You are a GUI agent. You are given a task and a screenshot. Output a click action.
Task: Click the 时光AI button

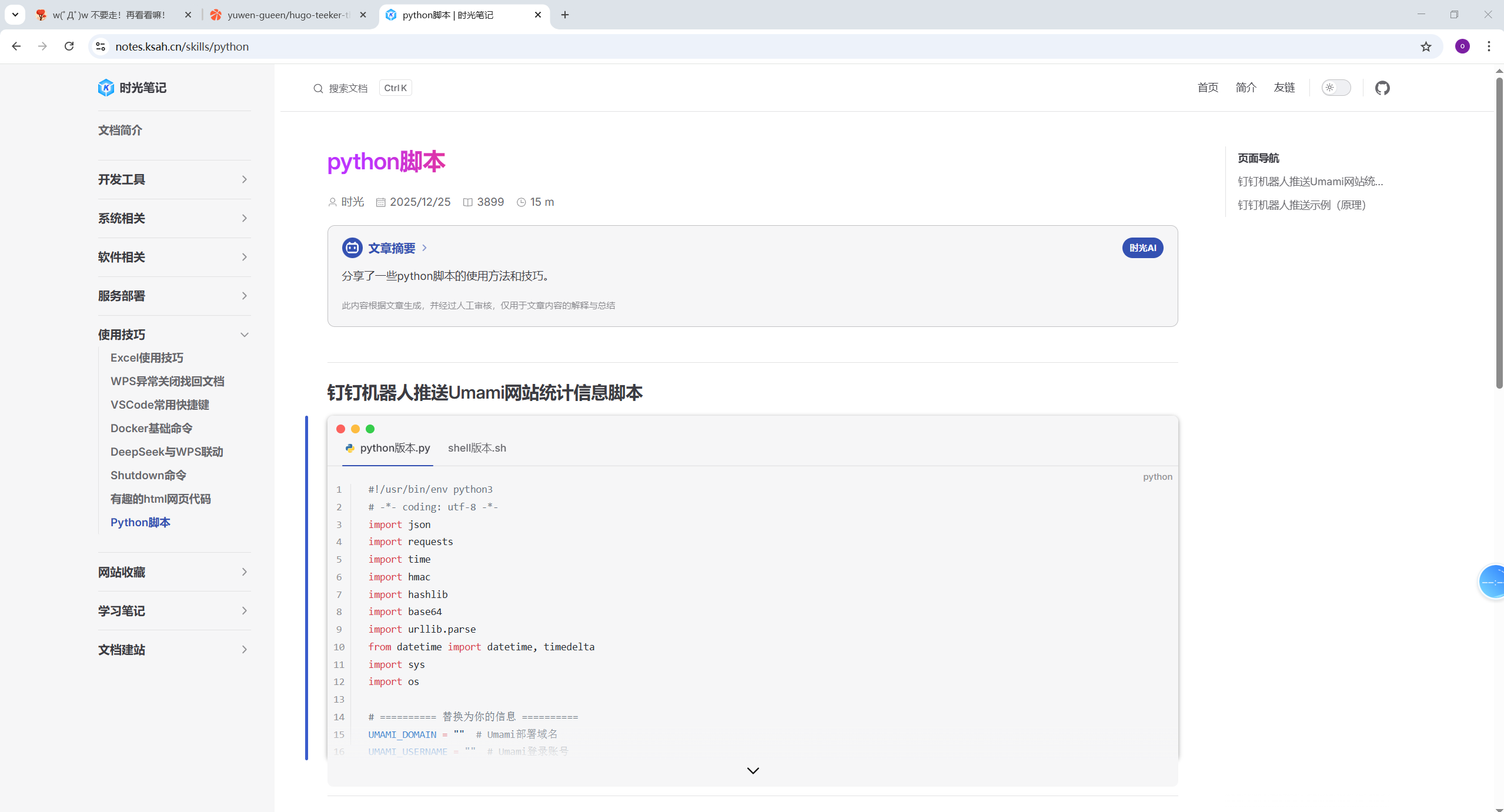pyautogui.click(x=1142, y=248)
